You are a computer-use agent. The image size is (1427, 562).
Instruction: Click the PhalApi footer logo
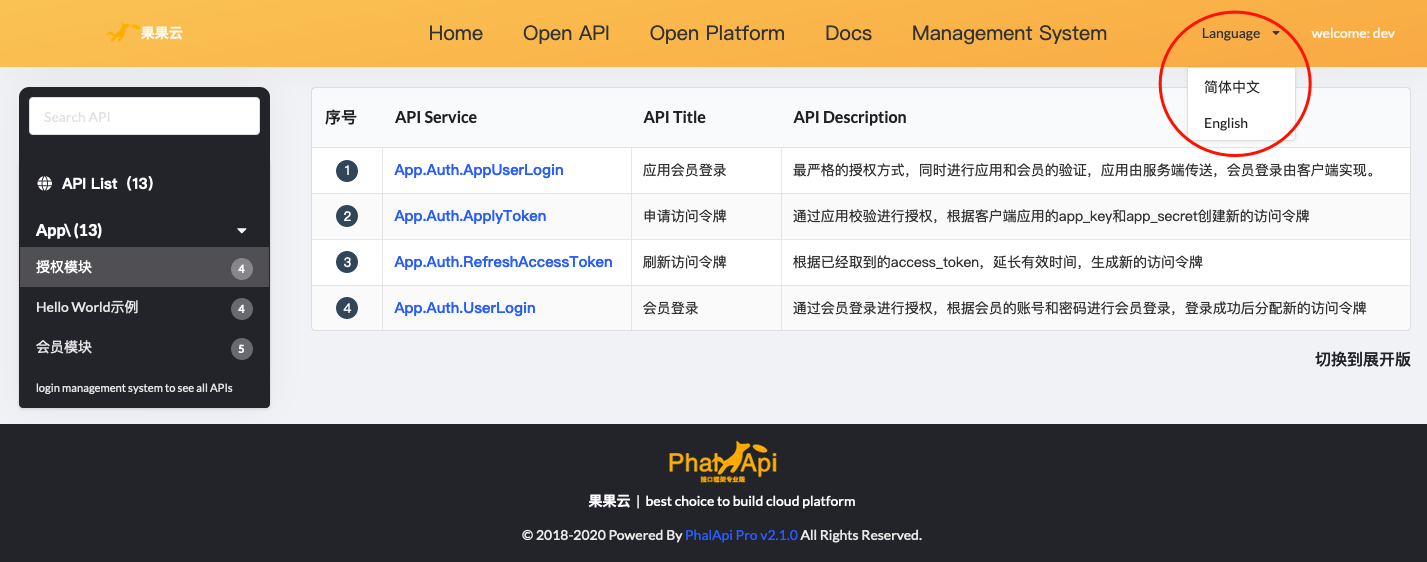click(x=722, y=462)
